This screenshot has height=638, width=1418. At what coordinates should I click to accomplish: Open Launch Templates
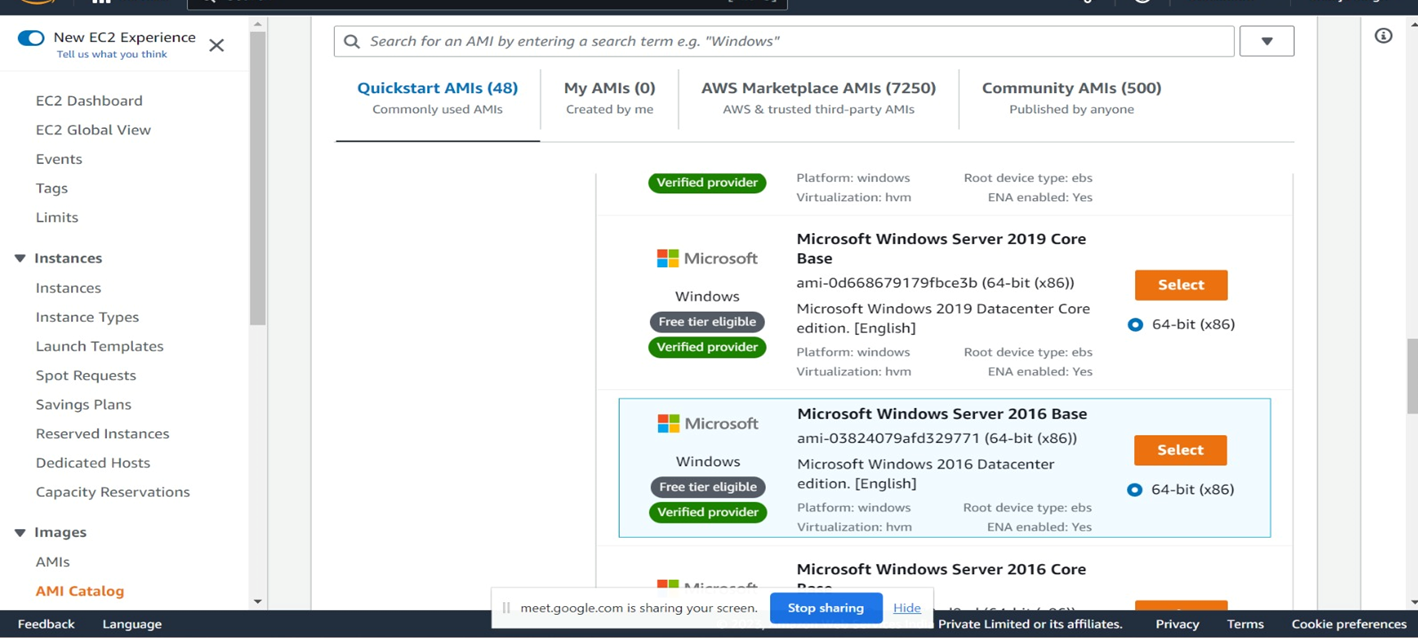click(99, 345)
